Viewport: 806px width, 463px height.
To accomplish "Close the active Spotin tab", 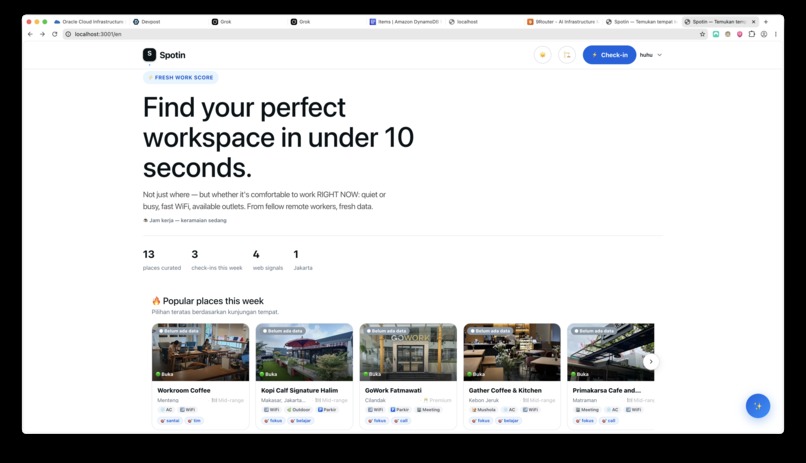I will (x=754, y=22).
